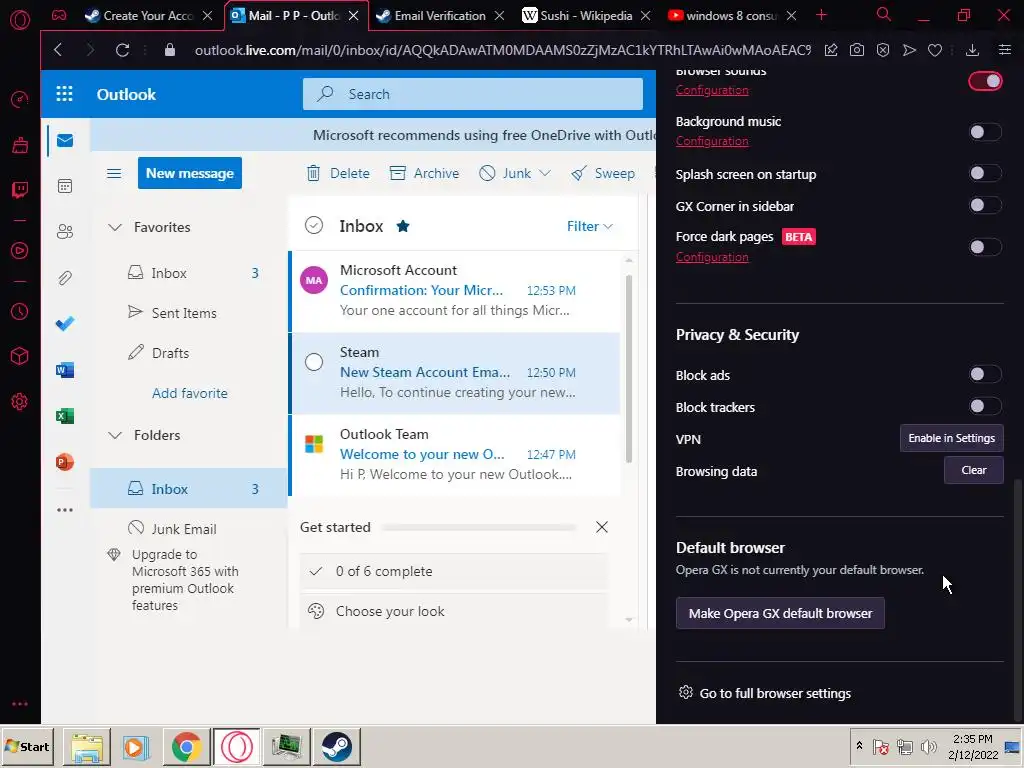This screenshot has height=768, width=1024.
Task: Open the Outlook app launcher grid
Action: coord(64,94)
